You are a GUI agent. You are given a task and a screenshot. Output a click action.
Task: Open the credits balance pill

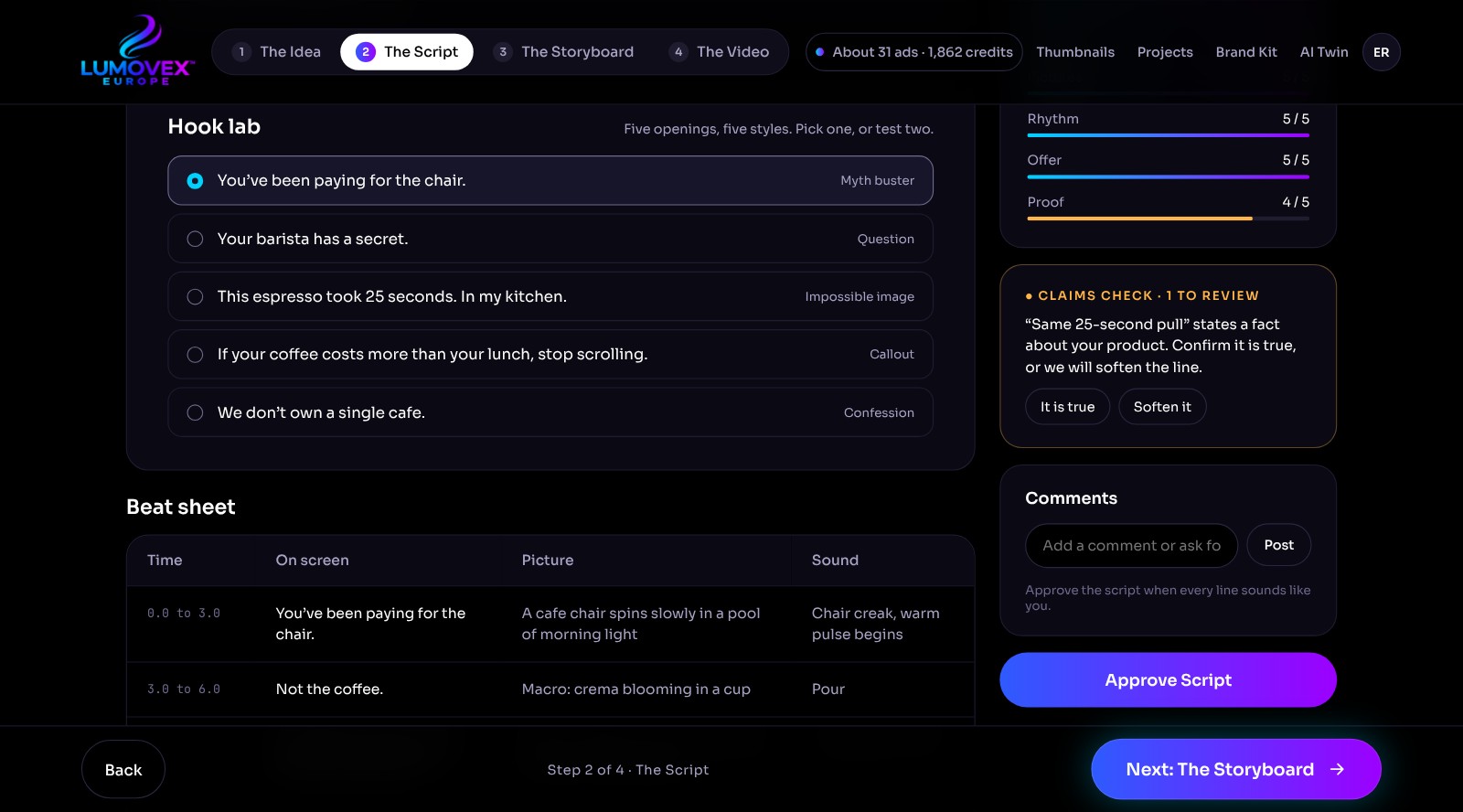click(x=913, y=52)
